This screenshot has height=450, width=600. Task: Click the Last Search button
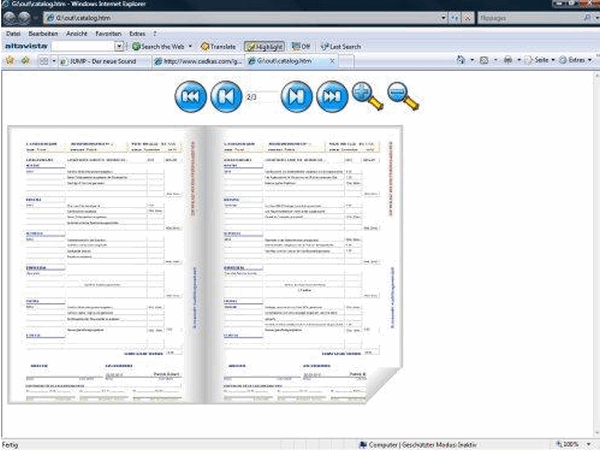pyautogui.click(x=341, y=46)
